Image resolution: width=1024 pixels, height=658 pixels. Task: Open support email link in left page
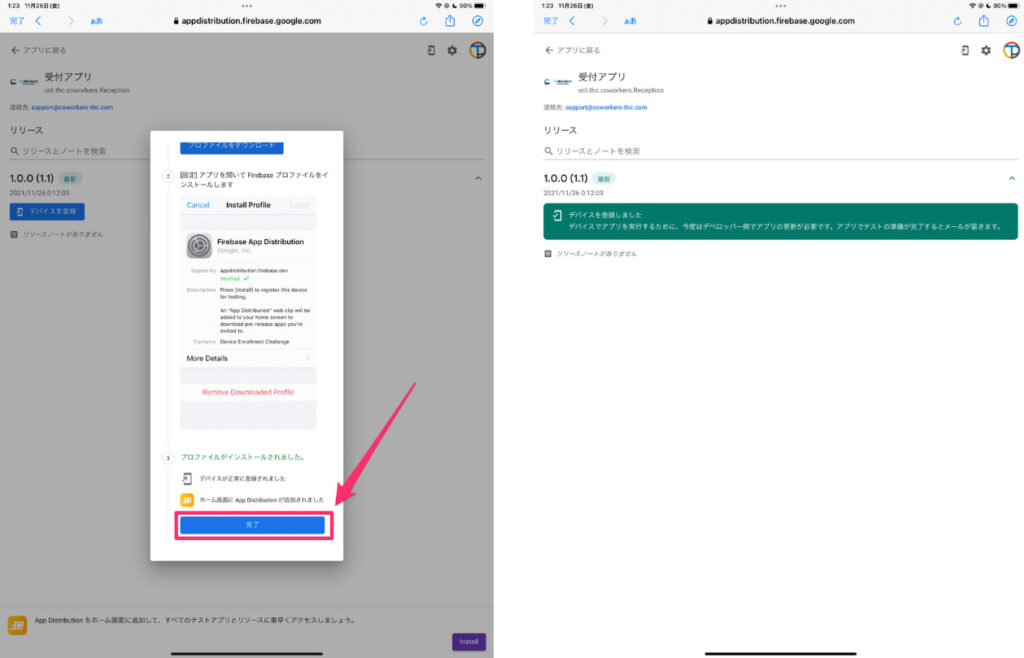[72, 107]
